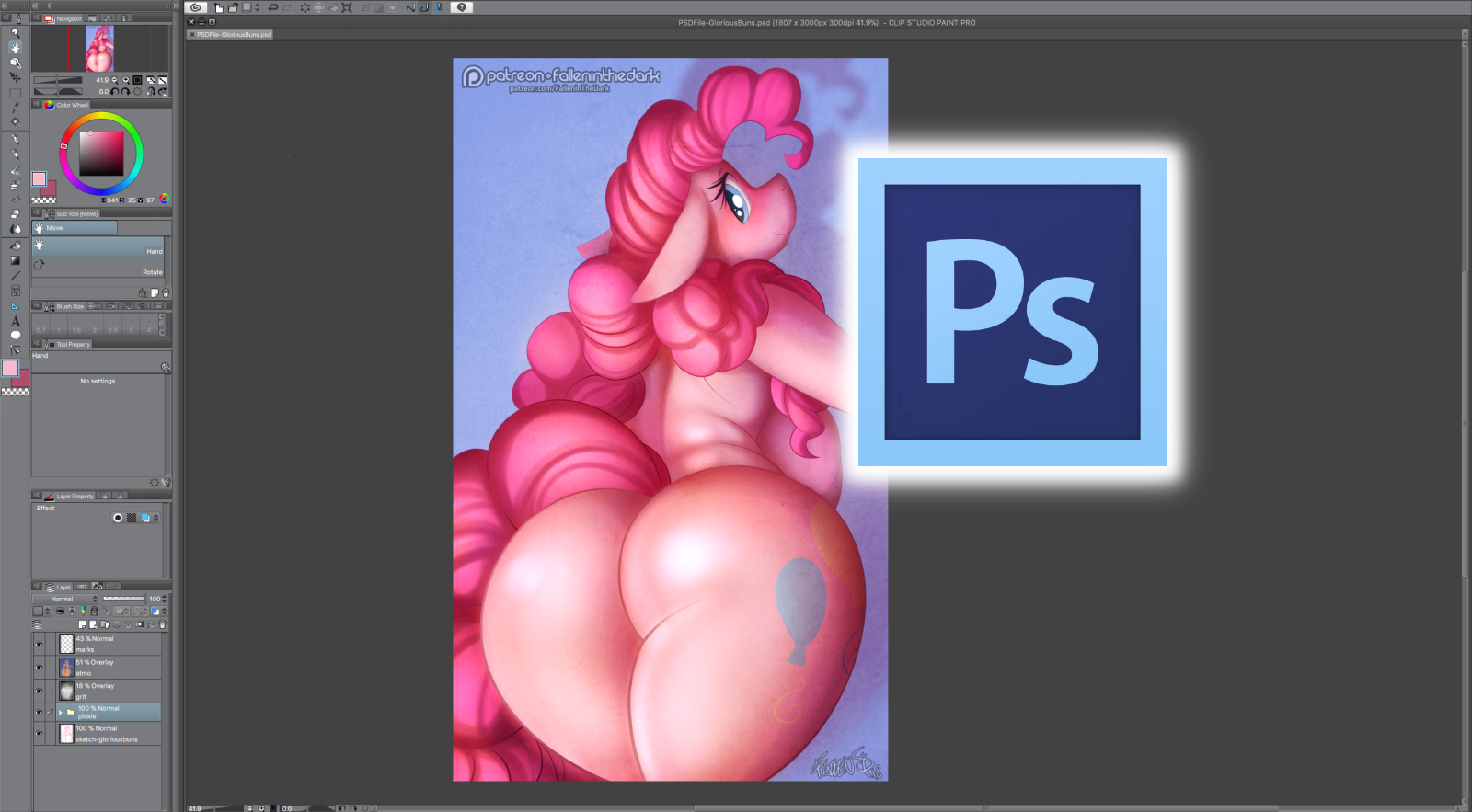Open the layer color palette dropdown
The height and width of the screenshot is (812, 1472).
(40, 611)
